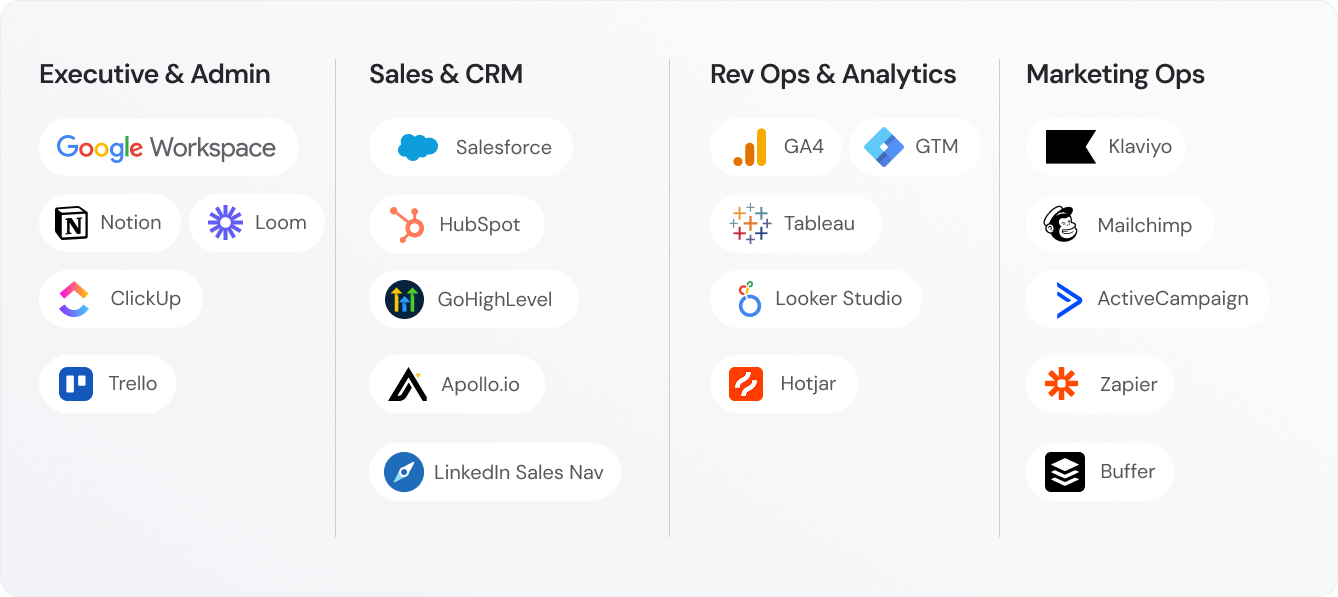This screenshot has width=1338, height=597.
Task: Open the Looker Studio chip
Action: pyautogui.click(x=815, y=298)
